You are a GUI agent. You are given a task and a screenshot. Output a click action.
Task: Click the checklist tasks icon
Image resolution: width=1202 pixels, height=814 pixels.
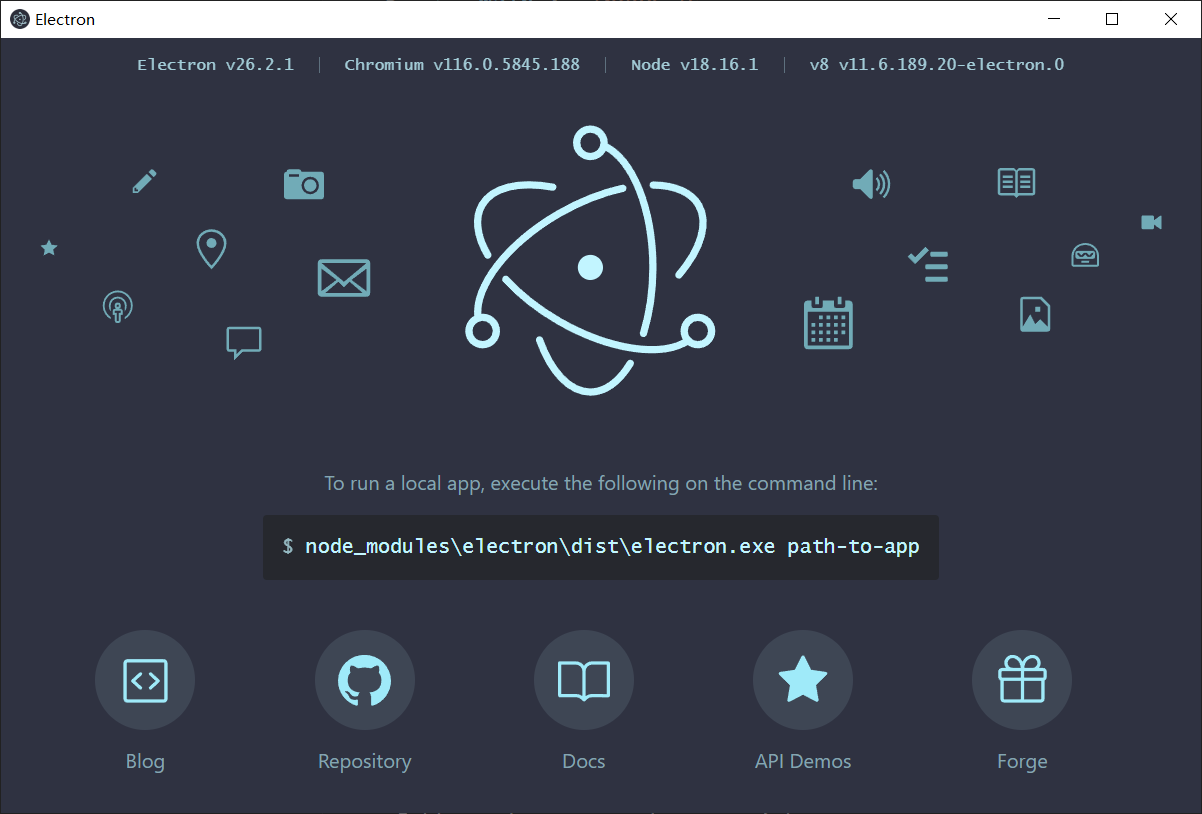928,264
